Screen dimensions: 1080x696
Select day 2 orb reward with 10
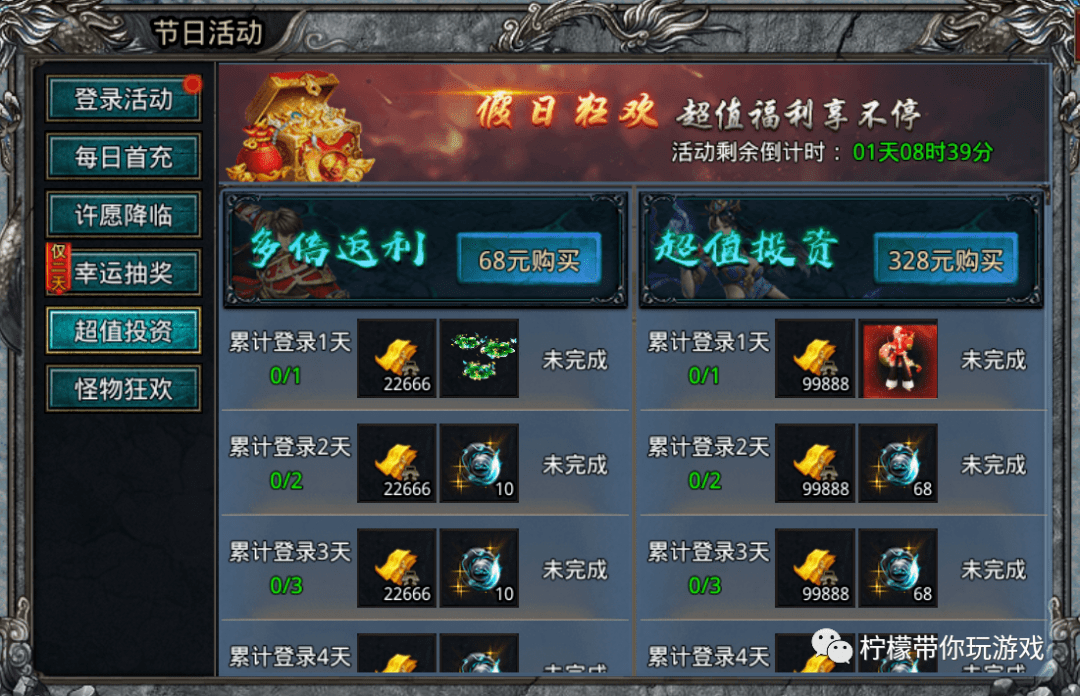pyautogui.click(x=479, y=463)
